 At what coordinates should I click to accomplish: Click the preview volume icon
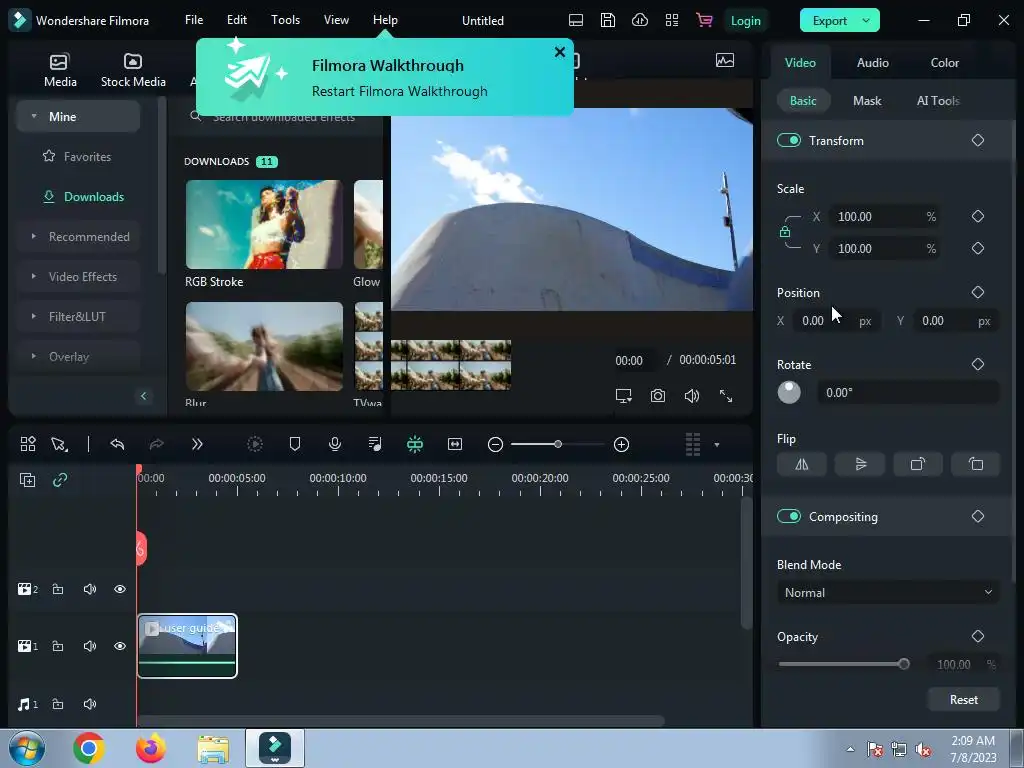(x=692, y=396)
